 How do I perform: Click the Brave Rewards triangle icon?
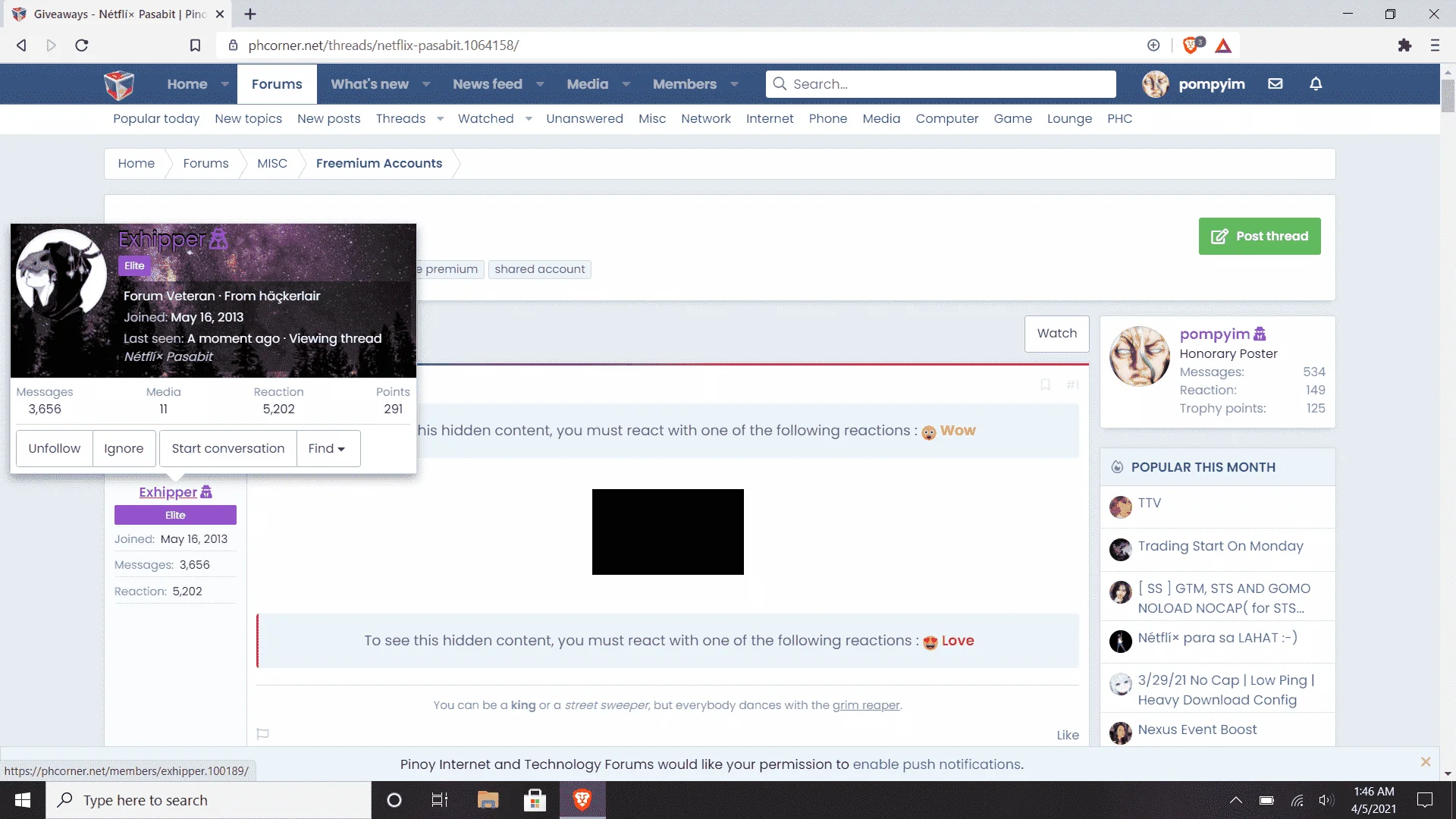pyautogui.click(x=1223, y=45)
